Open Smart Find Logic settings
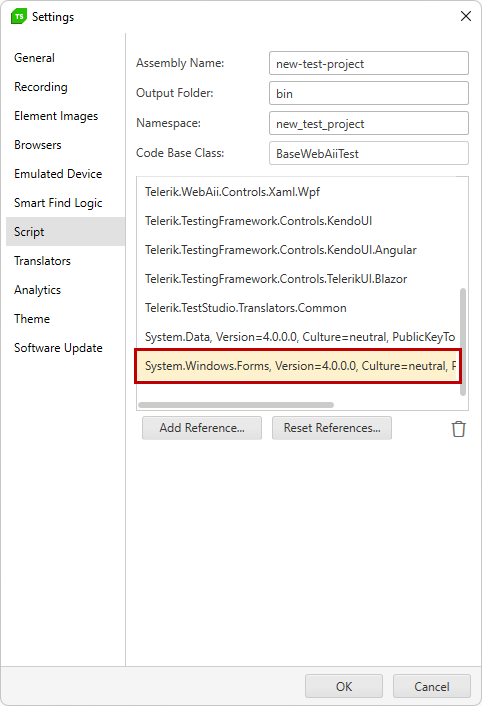Screen dimensions: 482x706 click(65, 203)
